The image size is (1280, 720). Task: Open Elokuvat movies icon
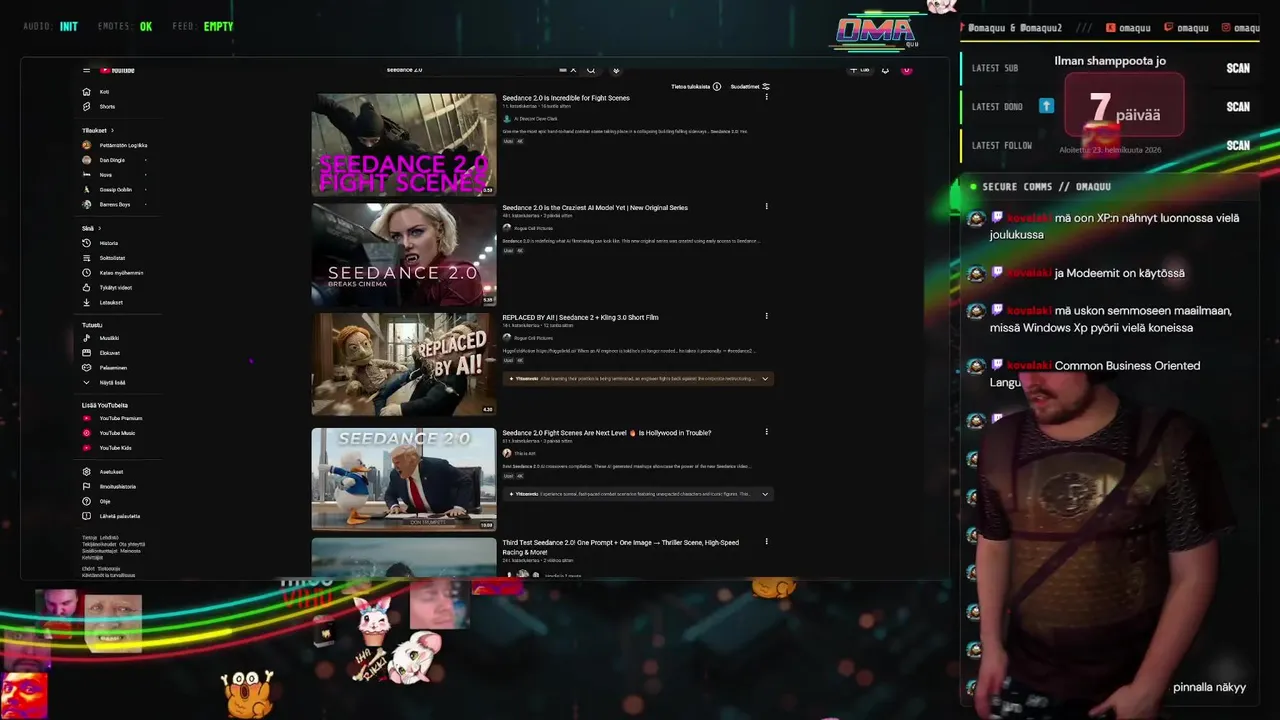pos(87,353)
